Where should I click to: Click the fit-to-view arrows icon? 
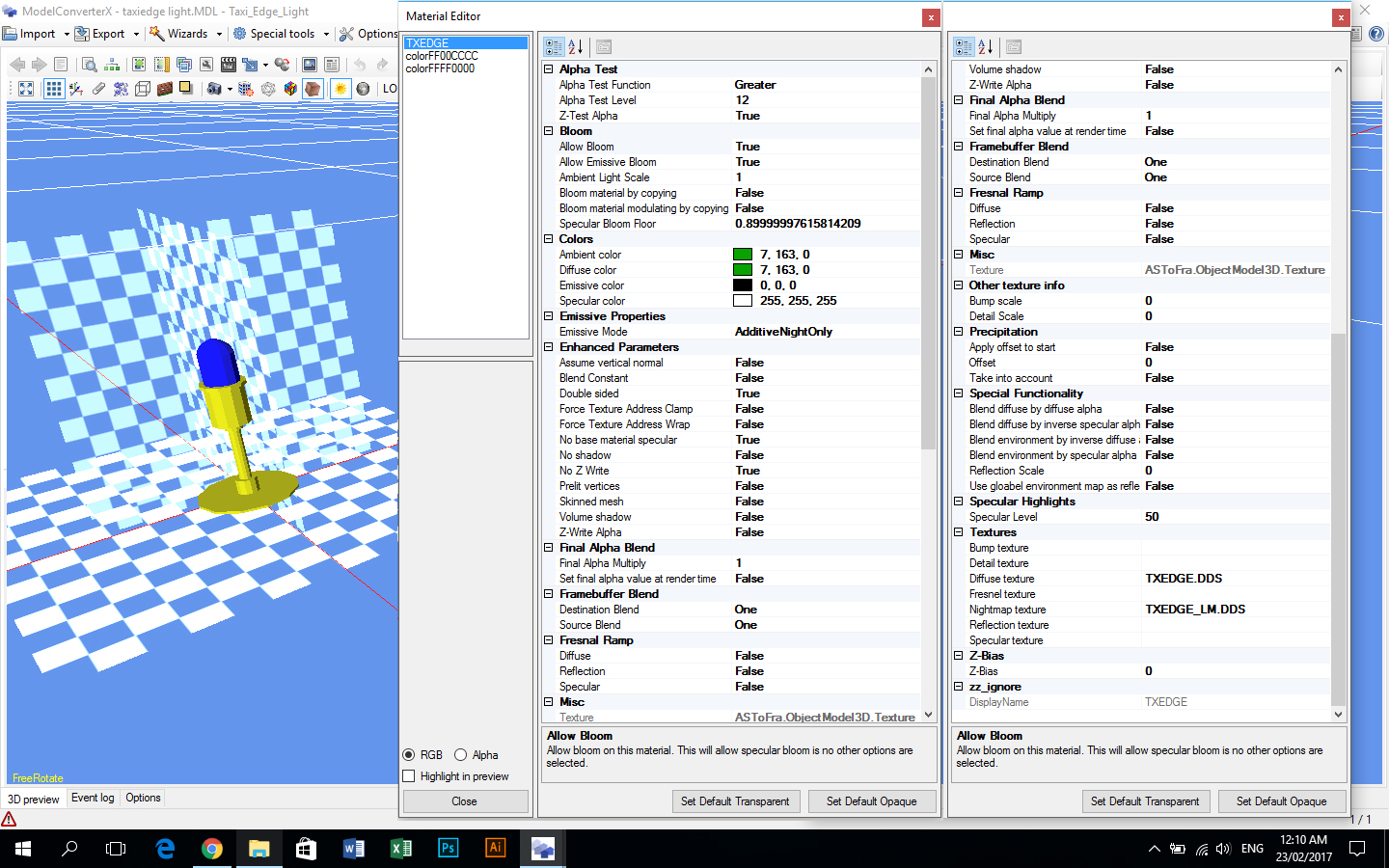coord(26,89)
